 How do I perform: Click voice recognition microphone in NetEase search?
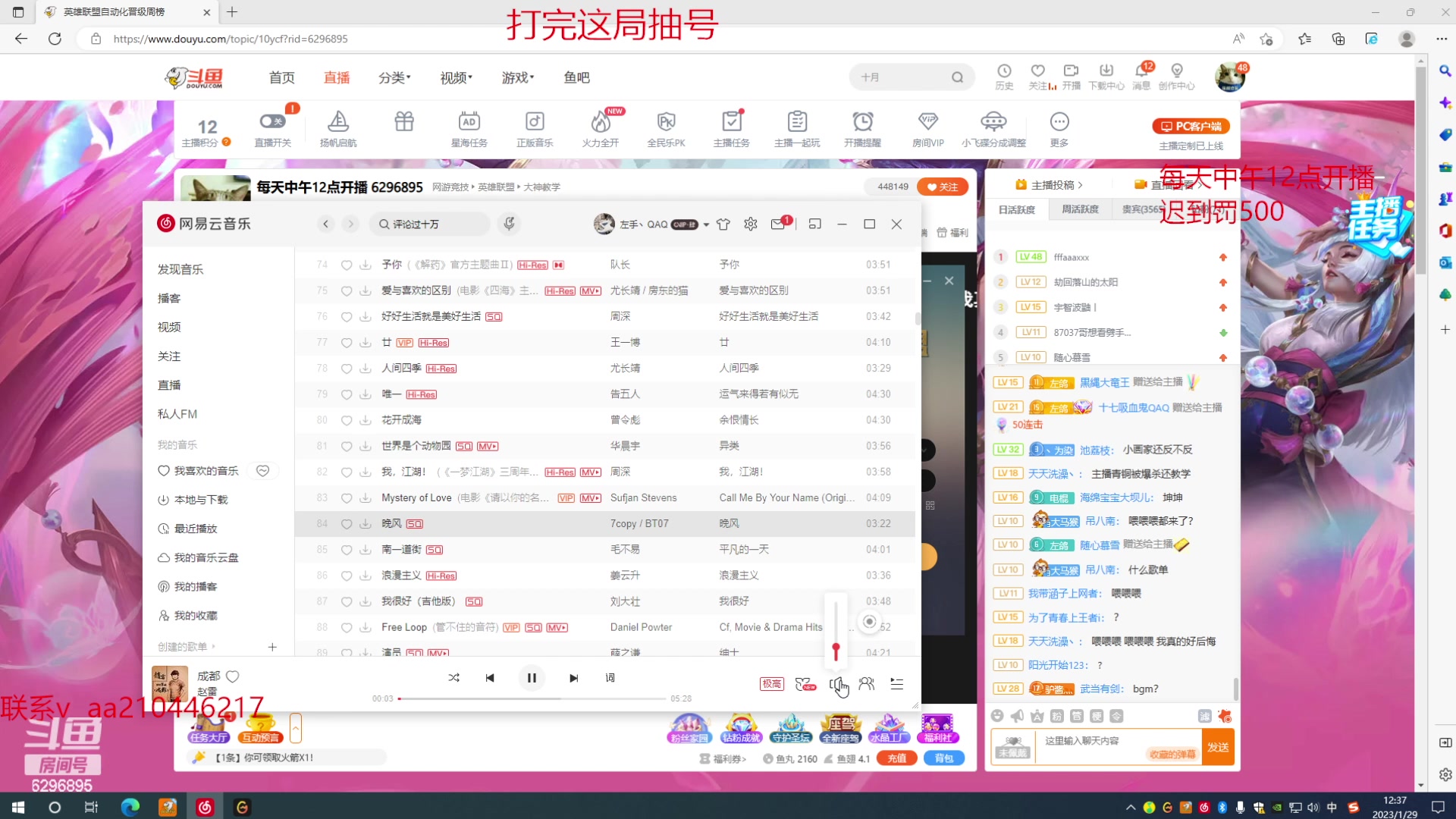(510, 224)
